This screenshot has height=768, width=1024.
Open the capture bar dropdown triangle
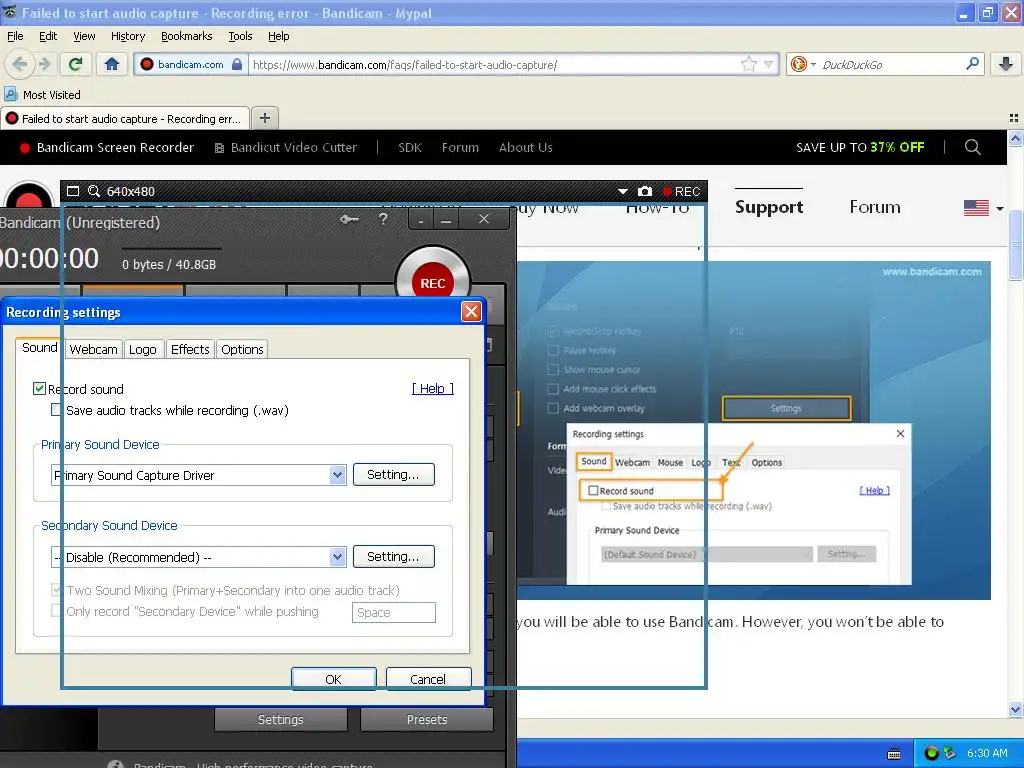[x=622, y=191]
